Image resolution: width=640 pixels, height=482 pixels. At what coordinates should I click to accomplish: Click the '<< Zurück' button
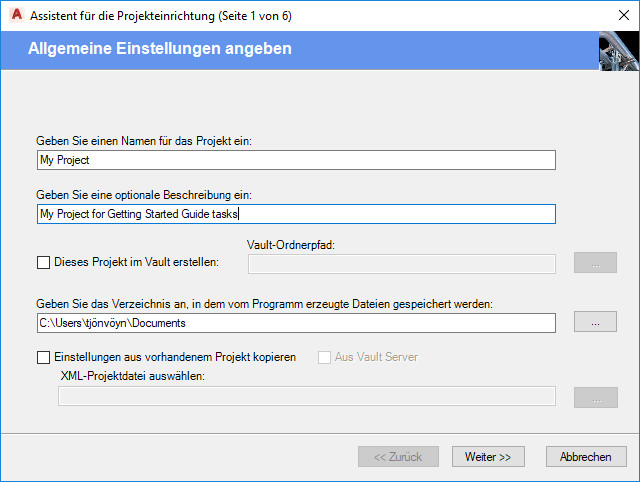[398, 456]
